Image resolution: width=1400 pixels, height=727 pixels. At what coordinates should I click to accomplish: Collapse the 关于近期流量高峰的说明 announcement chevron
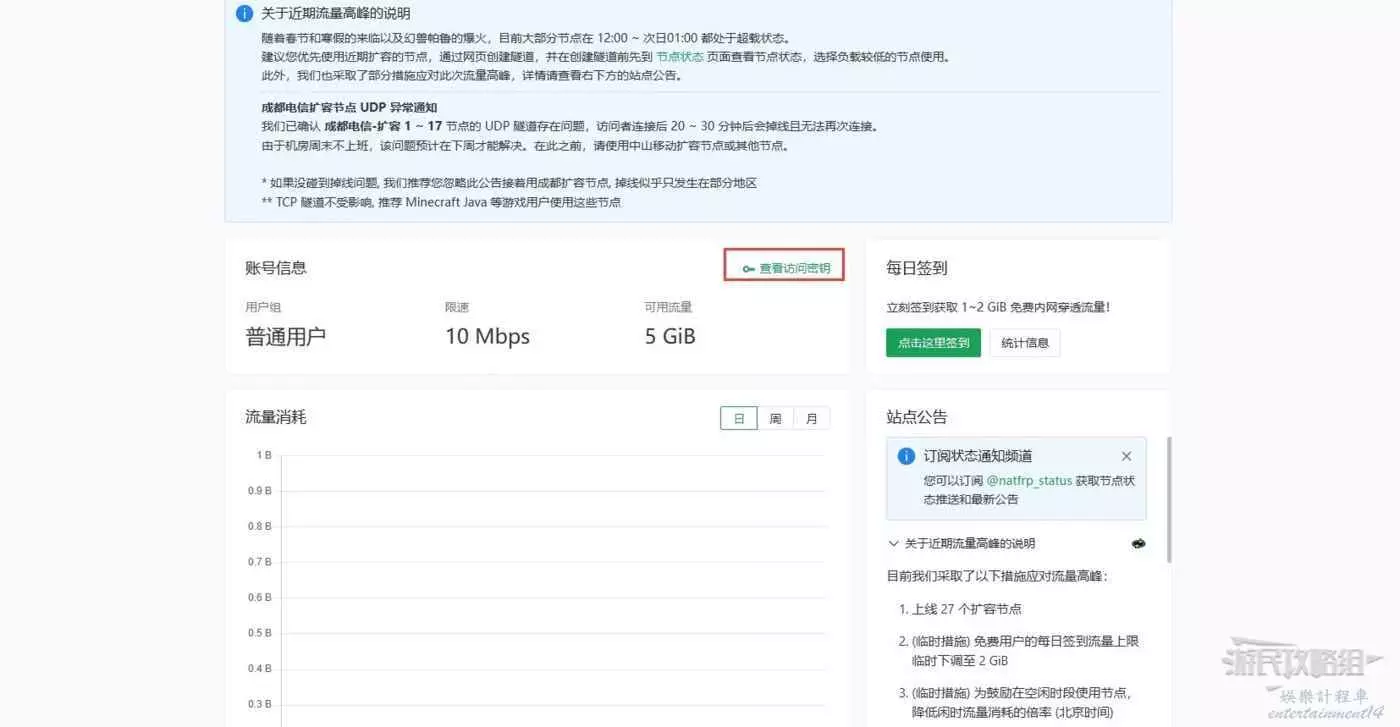point(894,544)
